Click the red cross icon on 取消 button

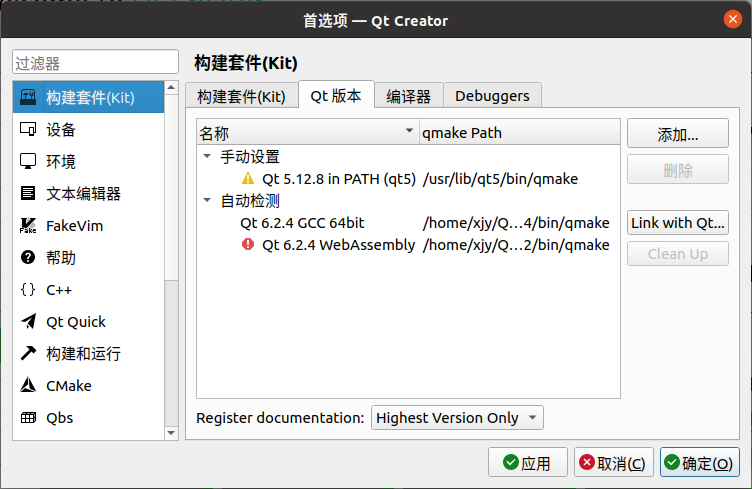587,463
